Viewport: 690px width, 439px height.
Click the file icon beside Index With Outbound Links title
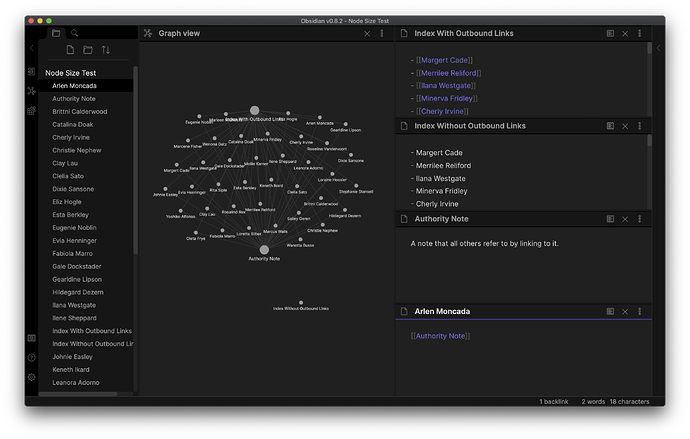coord(404,33)
